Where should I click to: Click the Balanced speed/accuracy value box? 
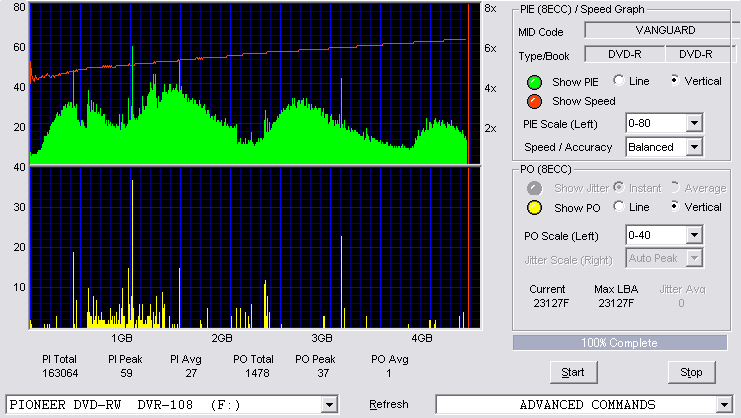coord(655,147)
